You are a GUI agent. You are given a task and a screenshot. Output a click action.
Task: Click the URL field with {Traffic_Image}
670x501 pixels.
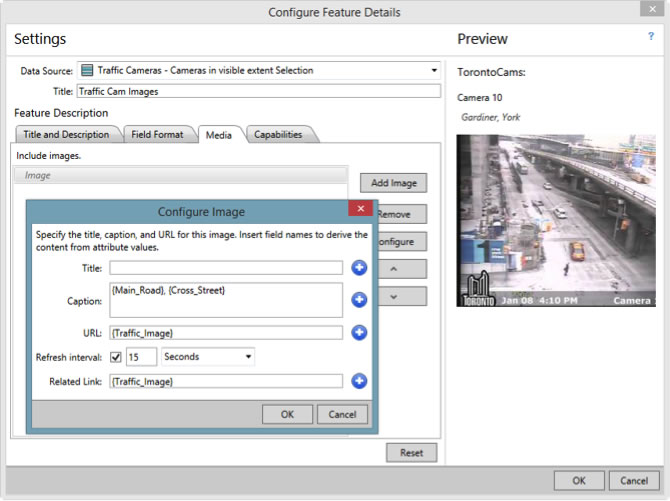(x=226, y=333)
